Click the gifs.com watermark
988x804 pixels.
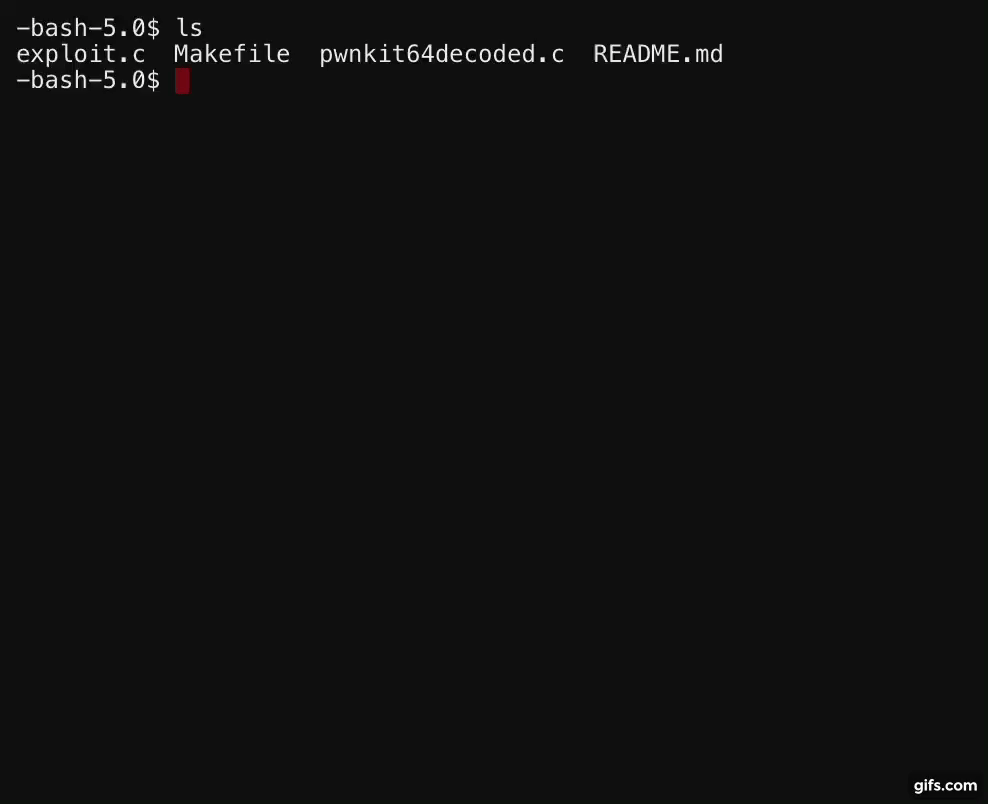tap(945, 786)
